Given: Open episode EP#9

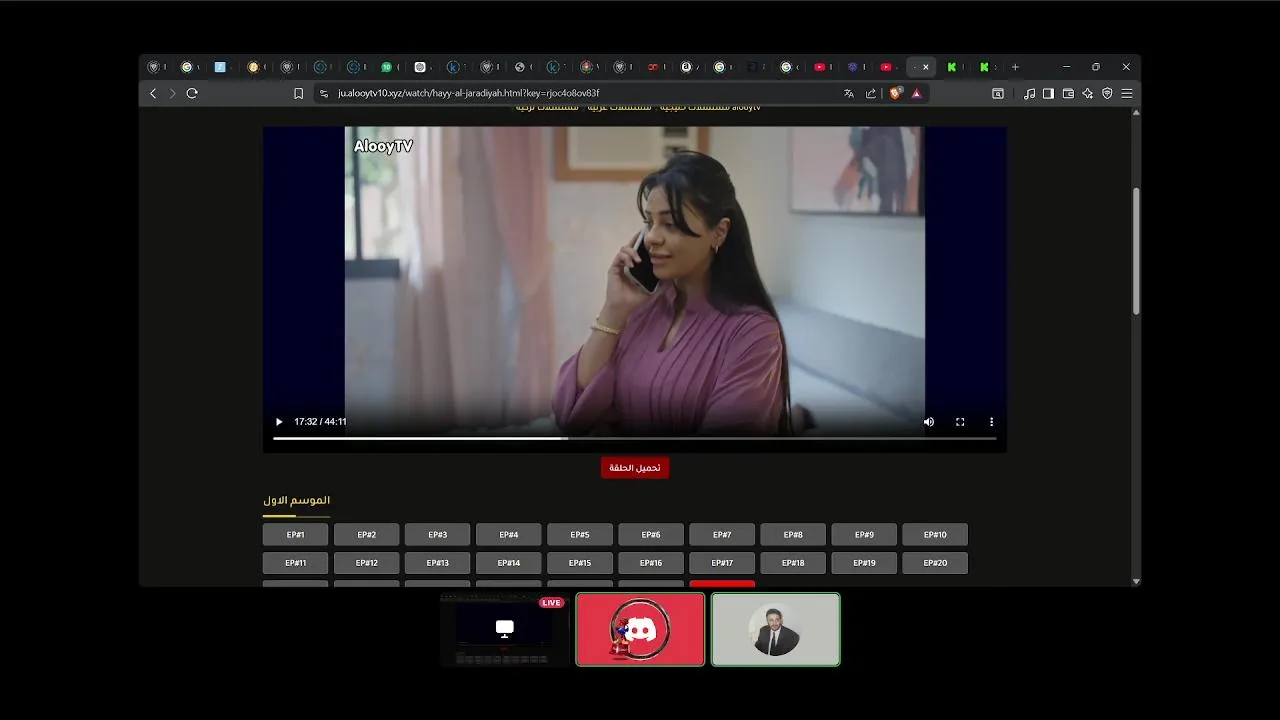Looking at the screenshot, I should coord(864,535).
